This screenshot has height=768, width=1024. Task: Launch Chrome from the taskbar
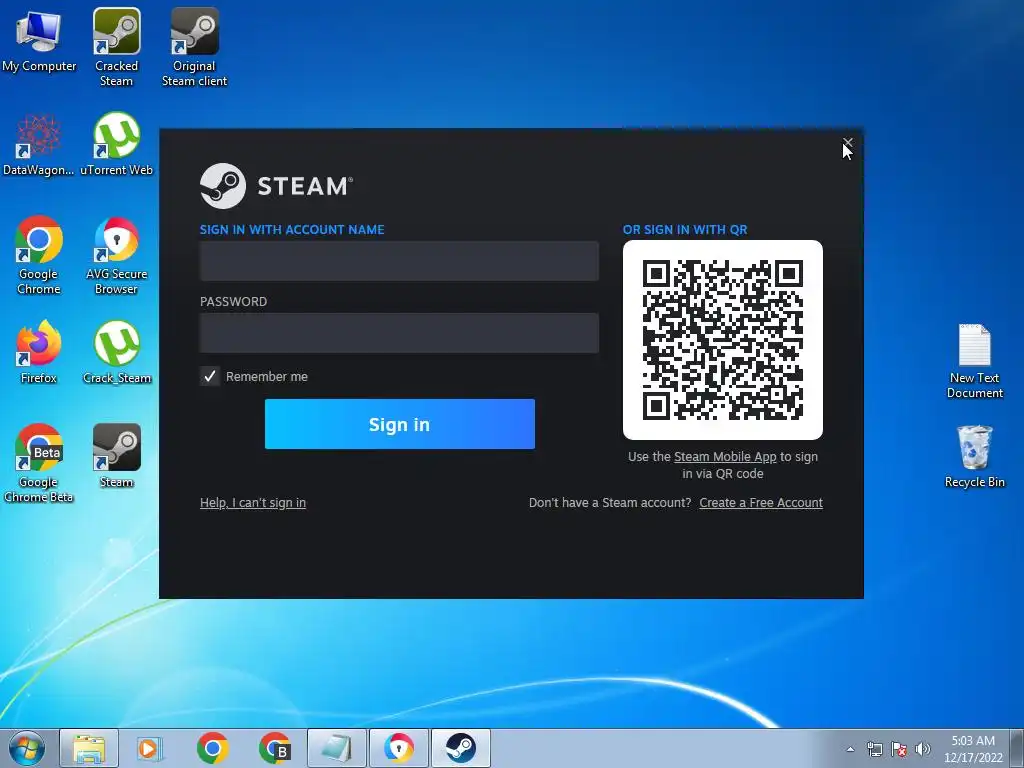212,748
